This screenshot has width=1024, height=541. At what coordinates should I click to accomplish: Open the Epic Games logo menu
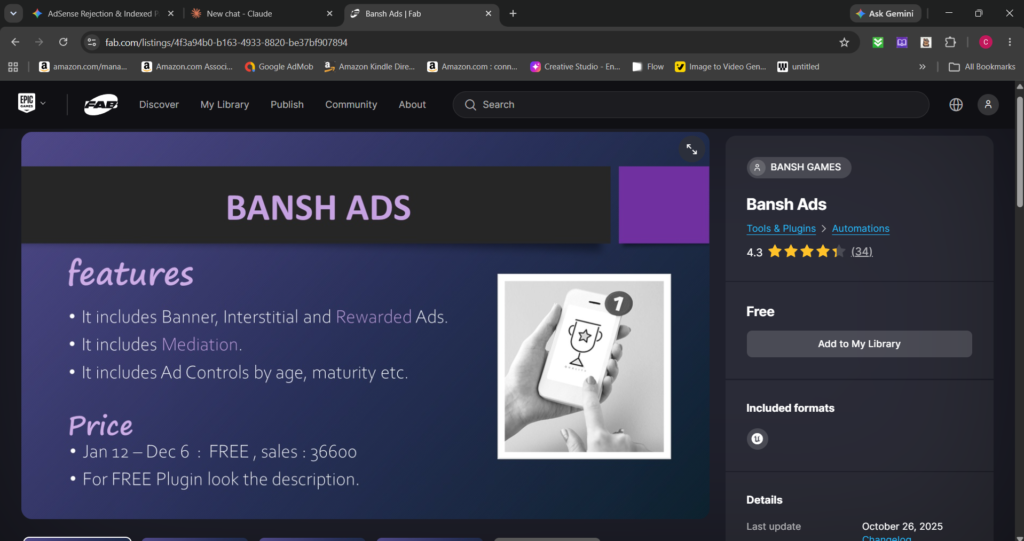pyautogui.click(x=26, y=103)
